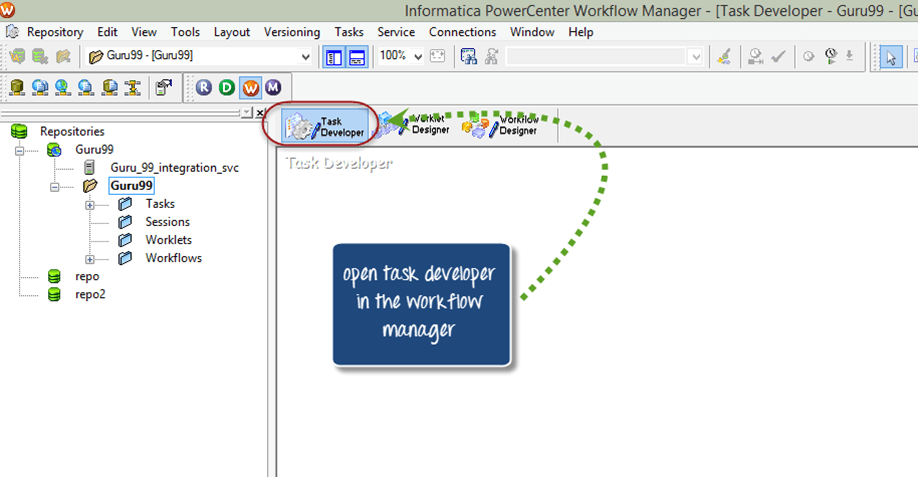Open the Guru99 folder selection dropdown
This screenshot has height=477, width=918.
[305, 56]
